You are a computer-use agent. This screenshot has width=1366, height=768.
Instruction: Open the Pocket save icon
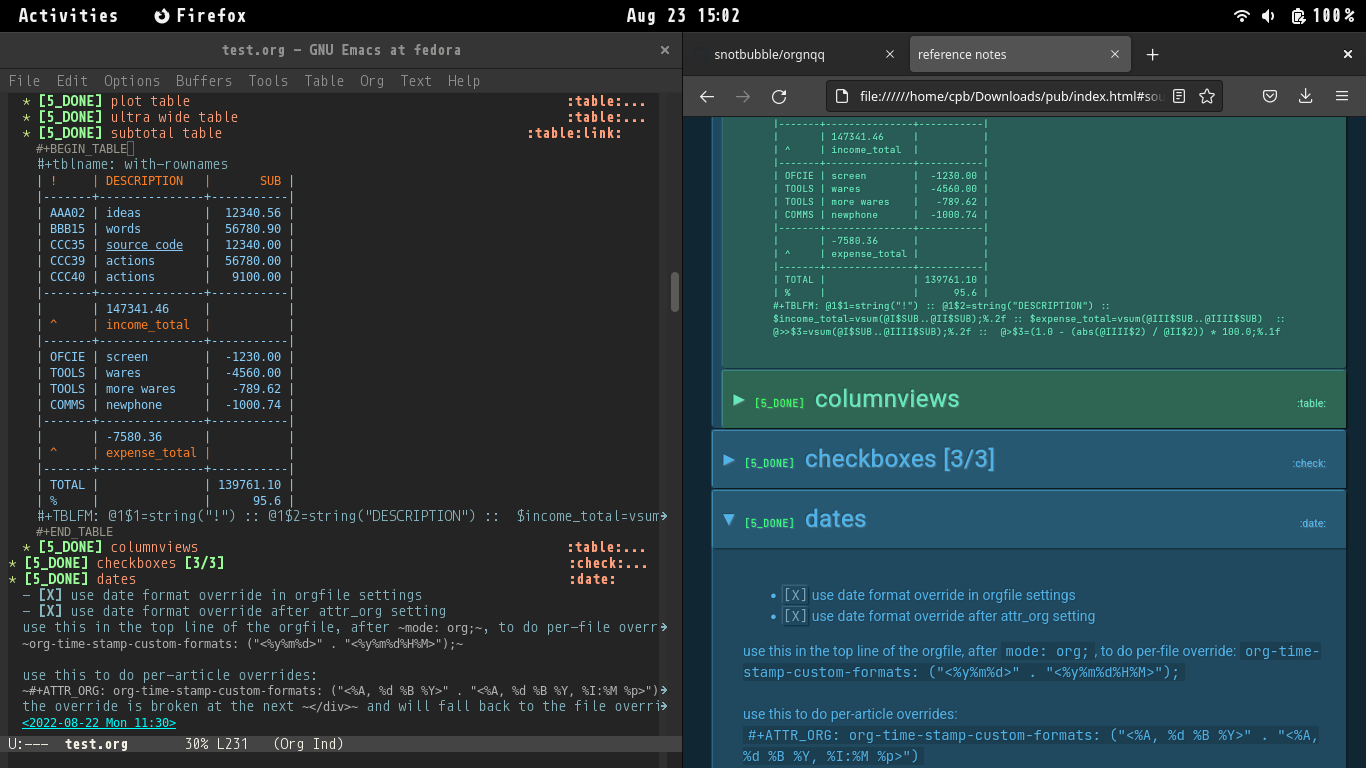coord(1269,96)
